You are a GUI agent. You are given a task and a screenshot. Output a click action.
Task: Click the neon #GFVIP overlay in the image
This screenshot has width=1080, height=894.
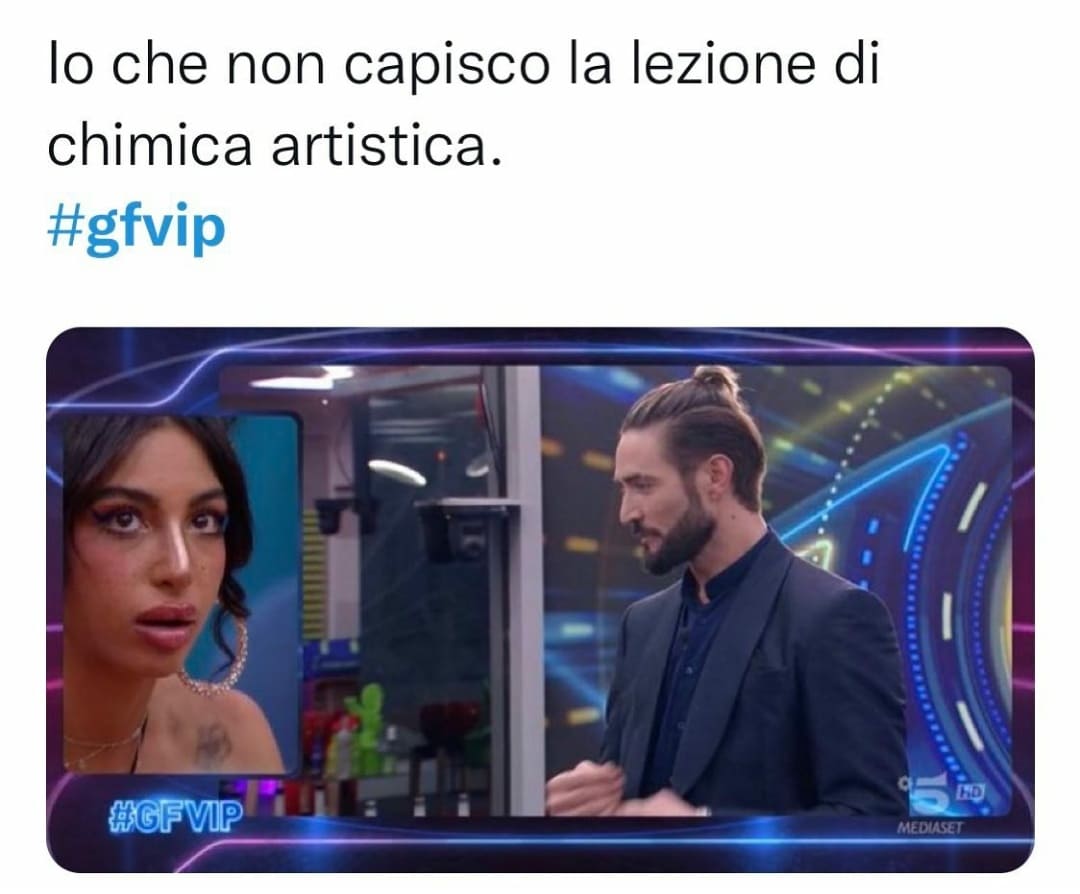176,814
